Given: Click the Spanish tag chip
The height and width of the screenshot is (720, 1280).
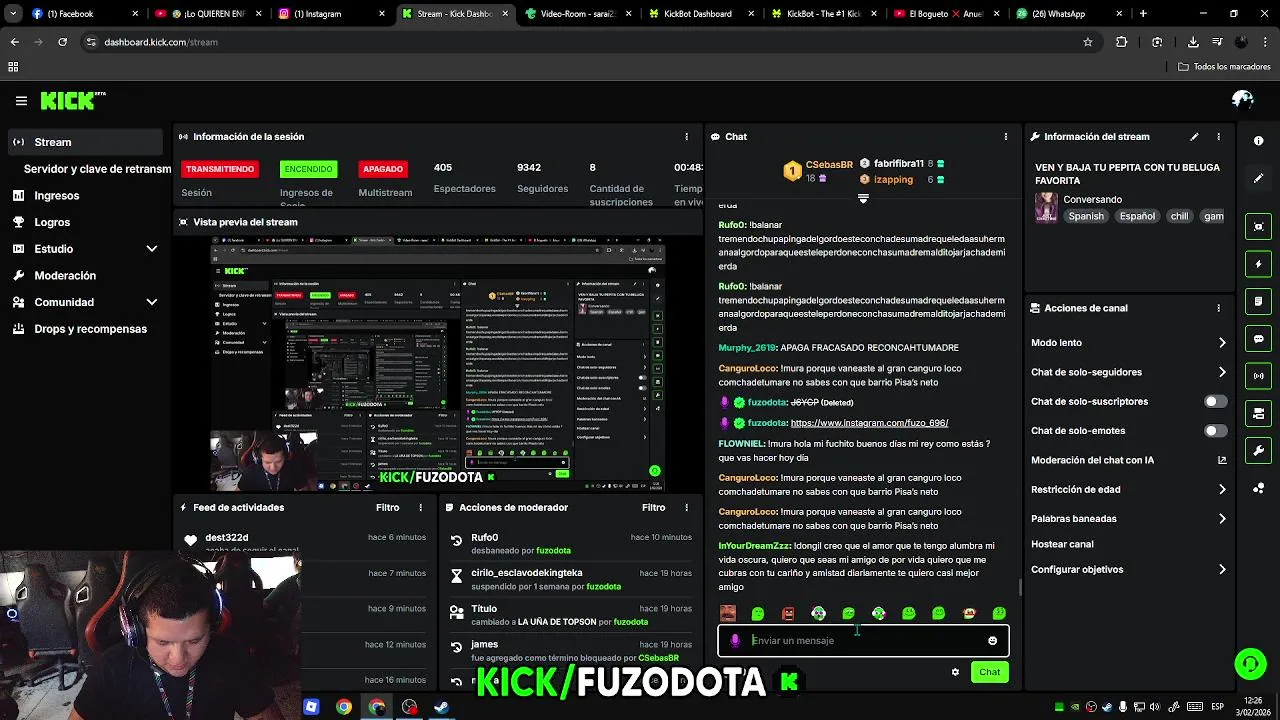Looking at the screenshot, I should tap(1085, 216).
